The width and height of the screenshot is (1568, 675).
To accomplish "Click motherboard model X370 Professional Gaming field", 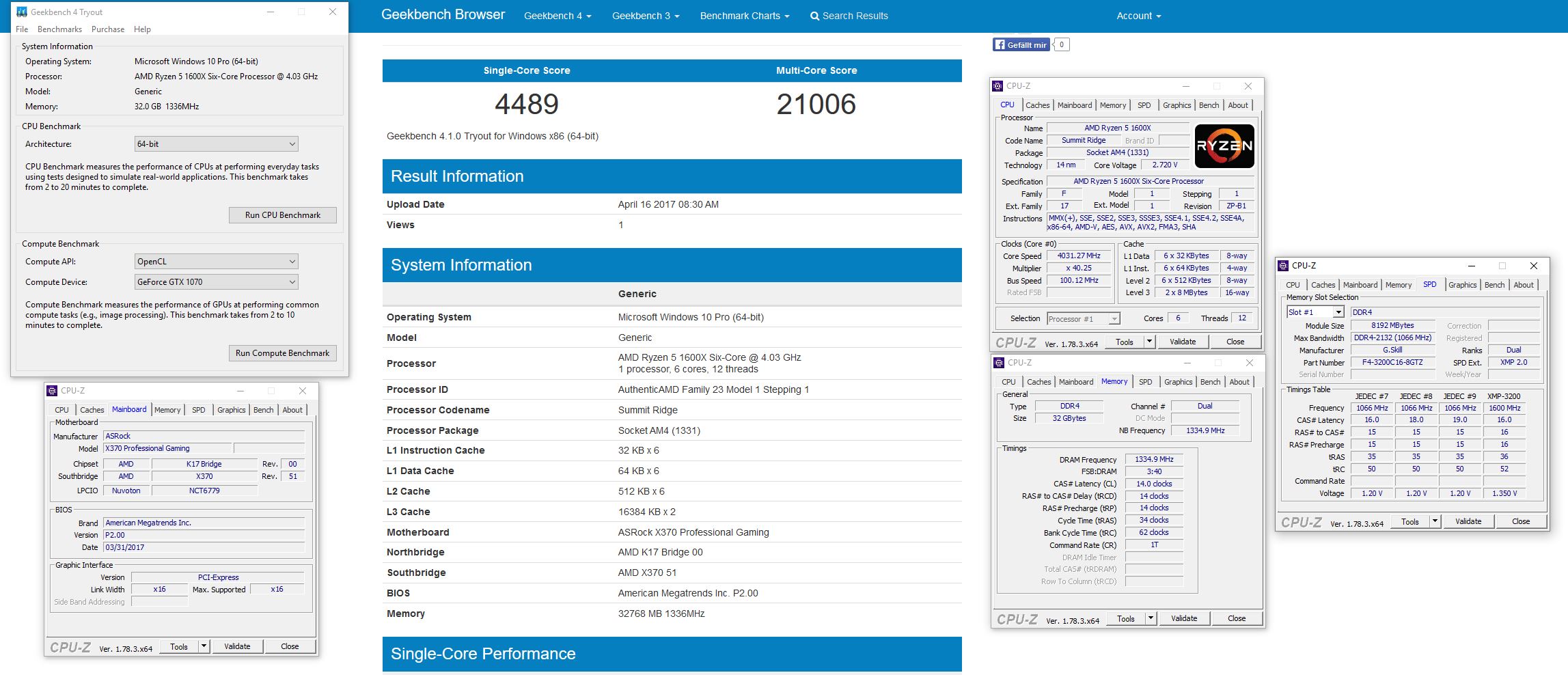I will tap(167, 448).
